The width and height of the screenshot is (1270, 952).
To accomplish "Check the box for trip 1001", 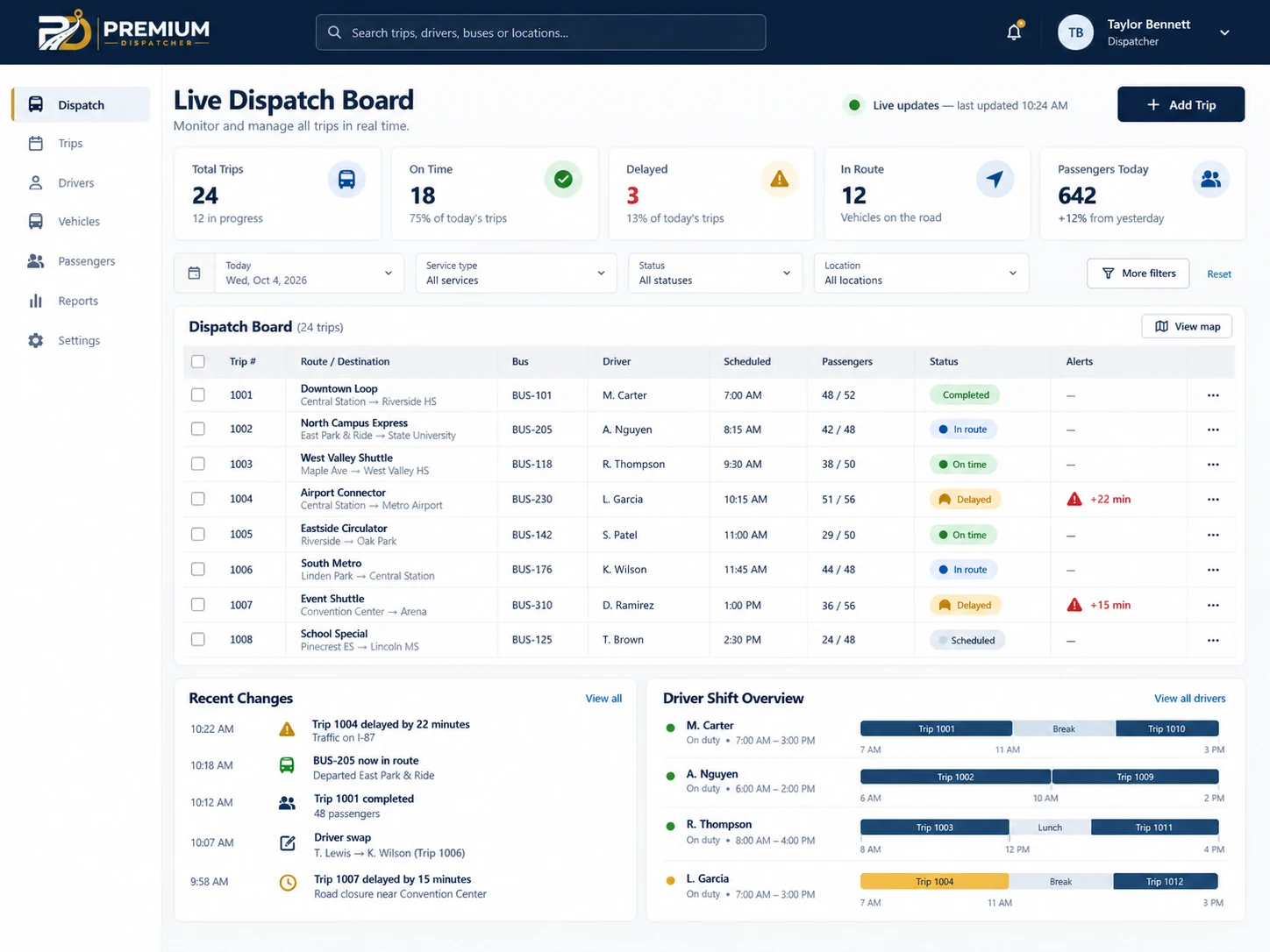I will 198,395.
